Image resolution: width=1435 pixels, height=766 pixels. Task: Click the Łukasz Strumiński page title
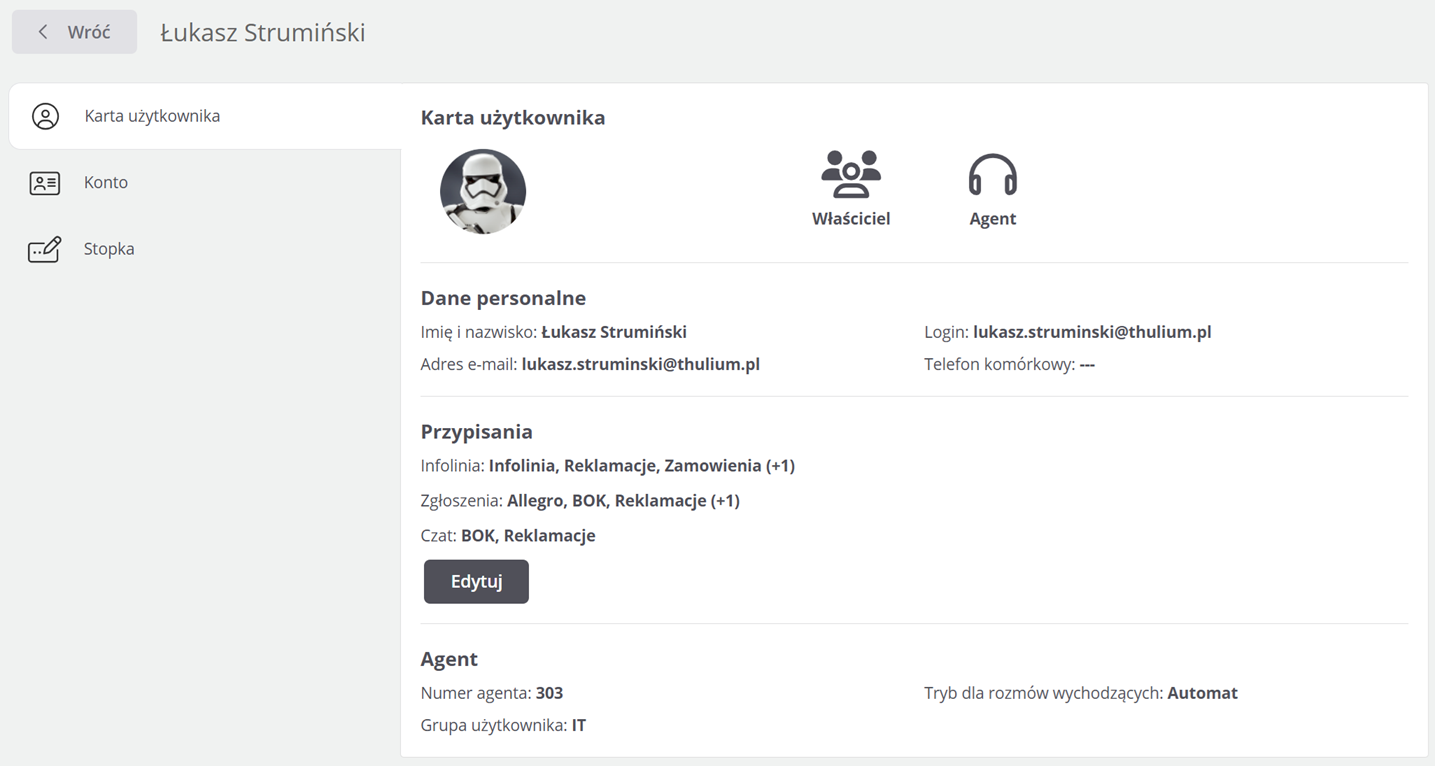tap(263, 33)
